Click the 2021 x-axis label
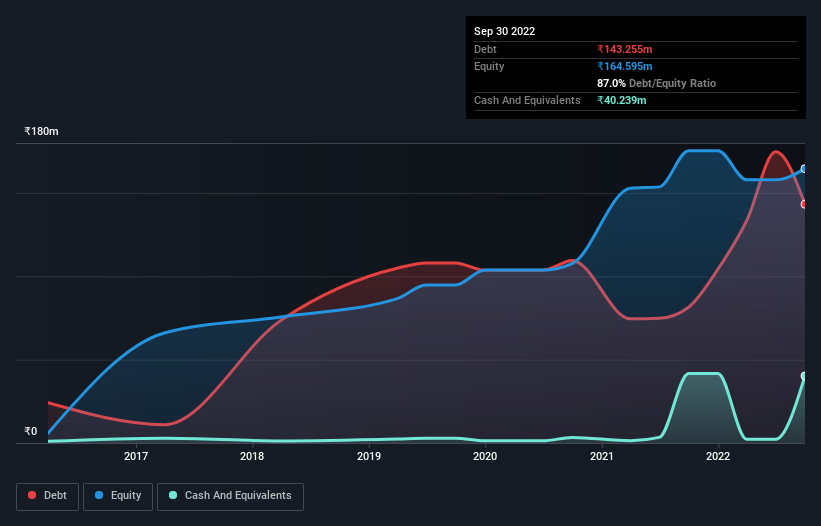This screenshot has height=526, width=821. click(602, 456)
